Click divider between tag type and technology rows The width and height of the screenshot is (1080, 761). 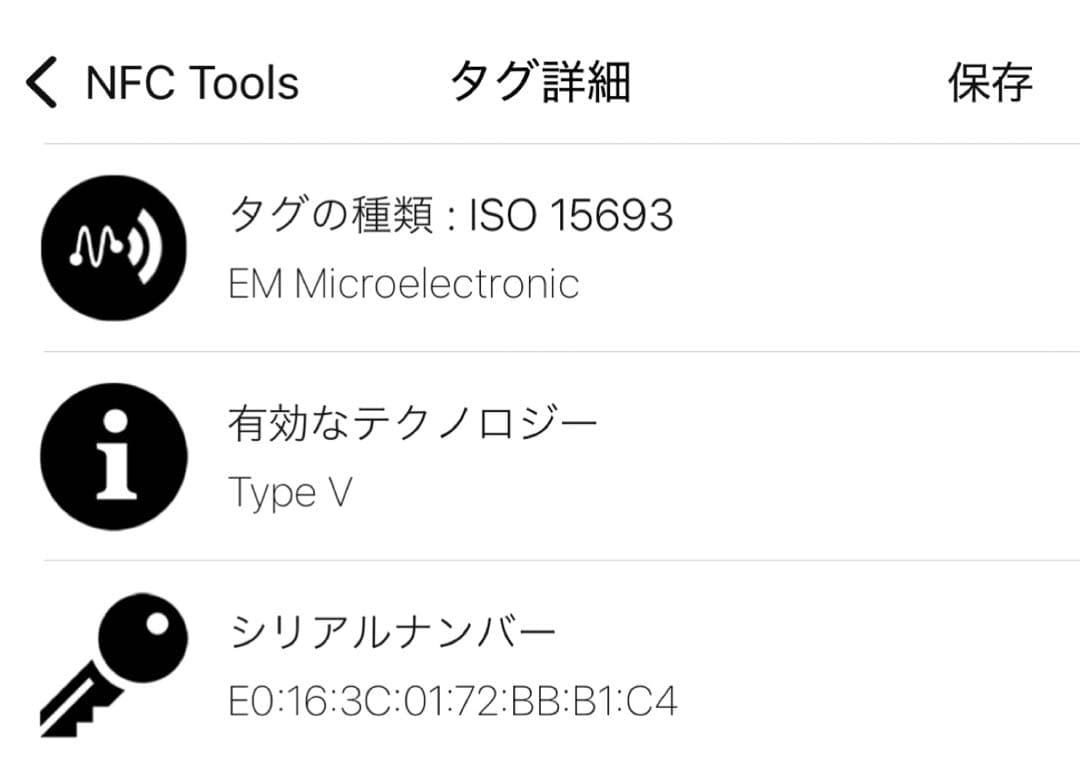tap(560, 352)
